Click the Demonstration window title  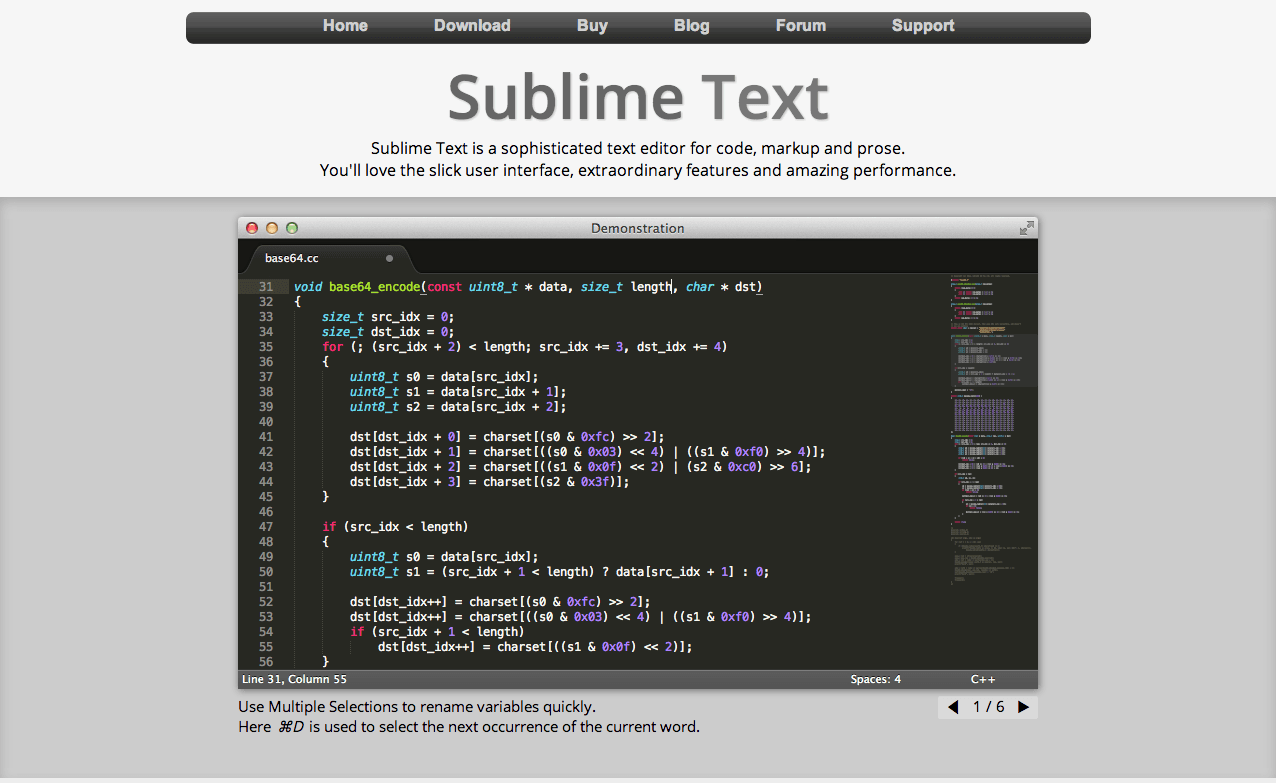click(x=638, y=228)
